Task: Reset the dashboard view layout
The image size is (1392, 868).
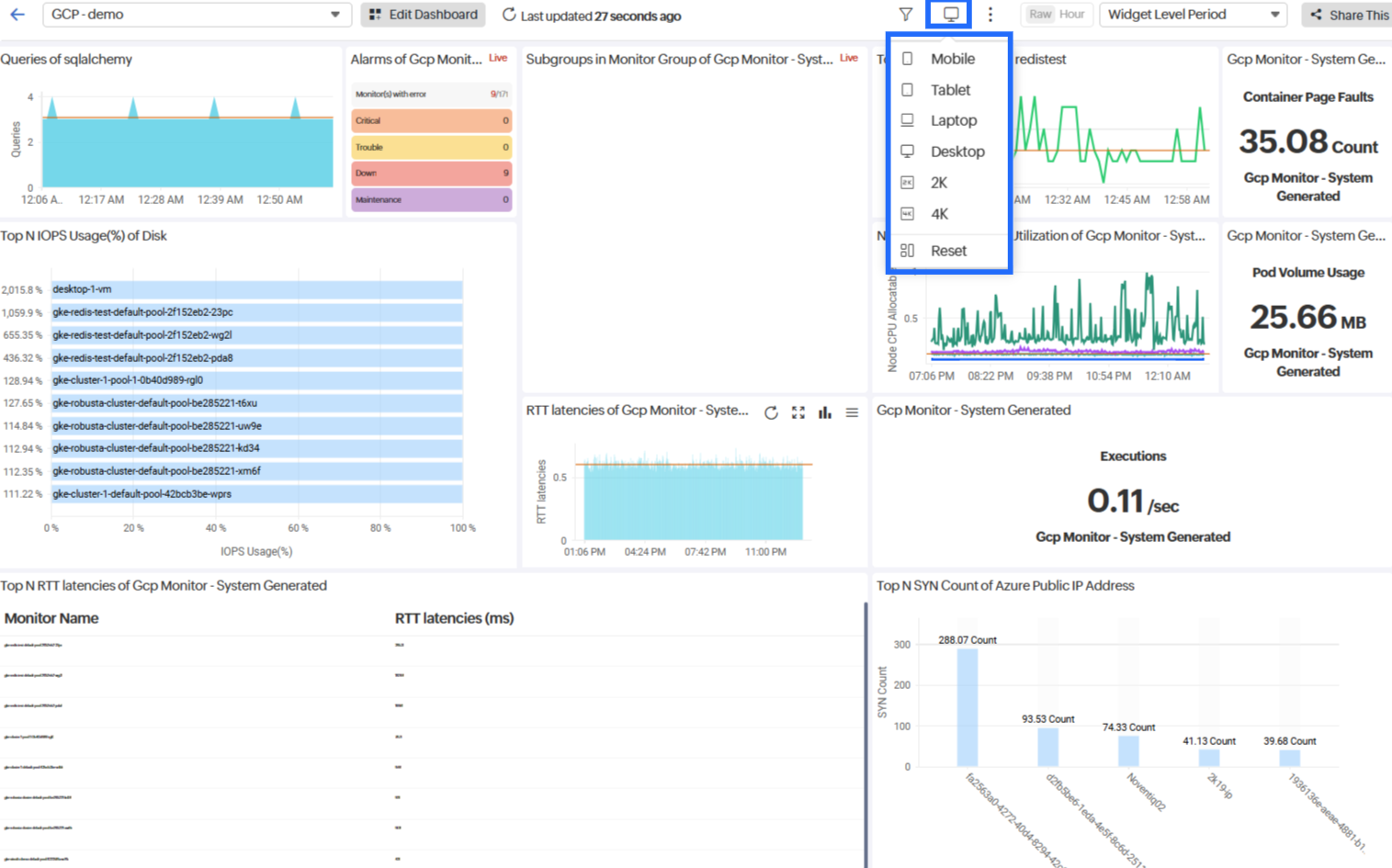Action: click(949, 251)
